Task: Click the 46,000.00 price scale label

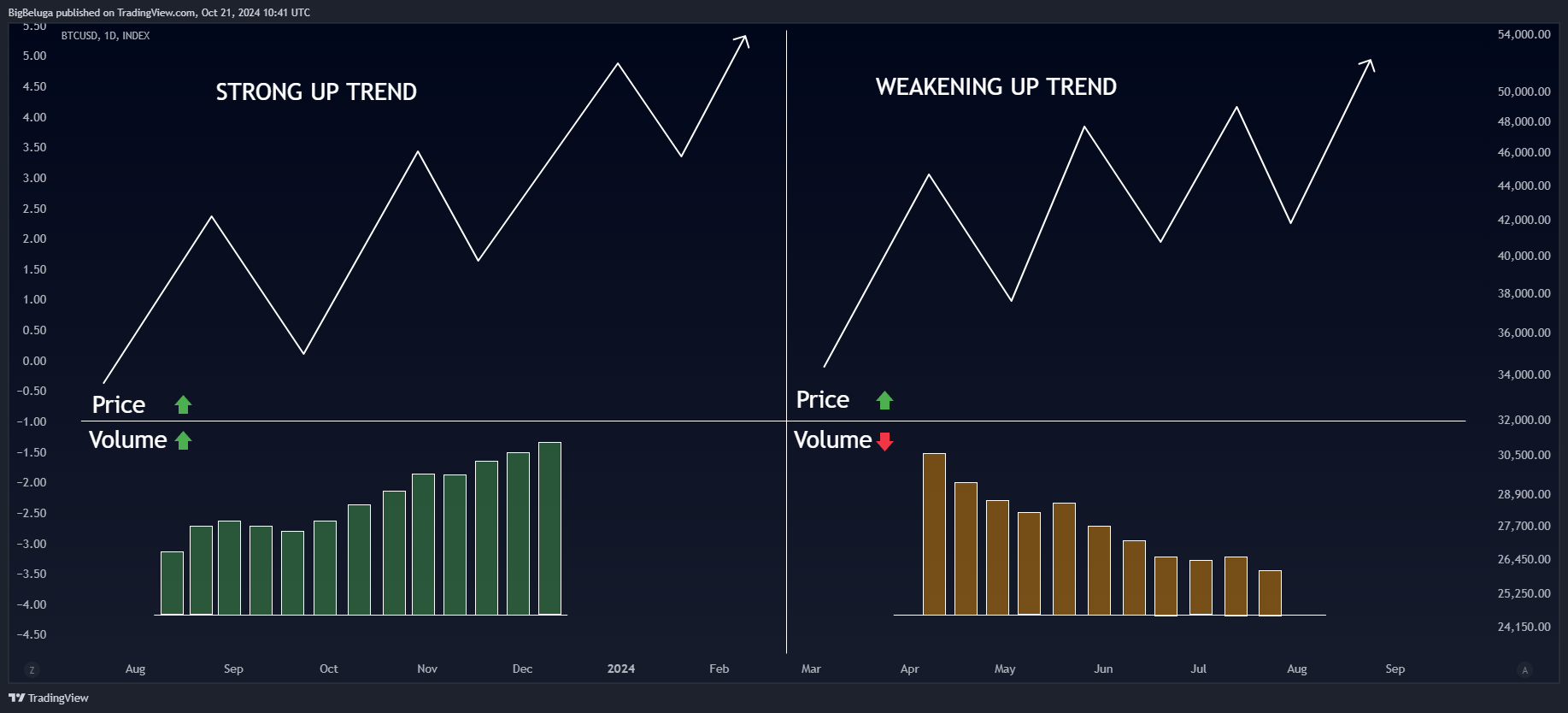Action: (x=1524, y=152)
